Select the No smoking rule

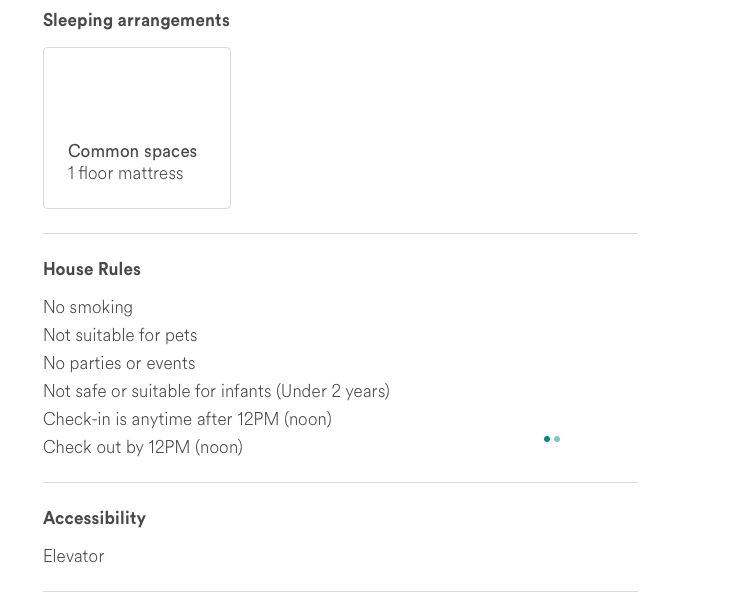click(88, 307)
